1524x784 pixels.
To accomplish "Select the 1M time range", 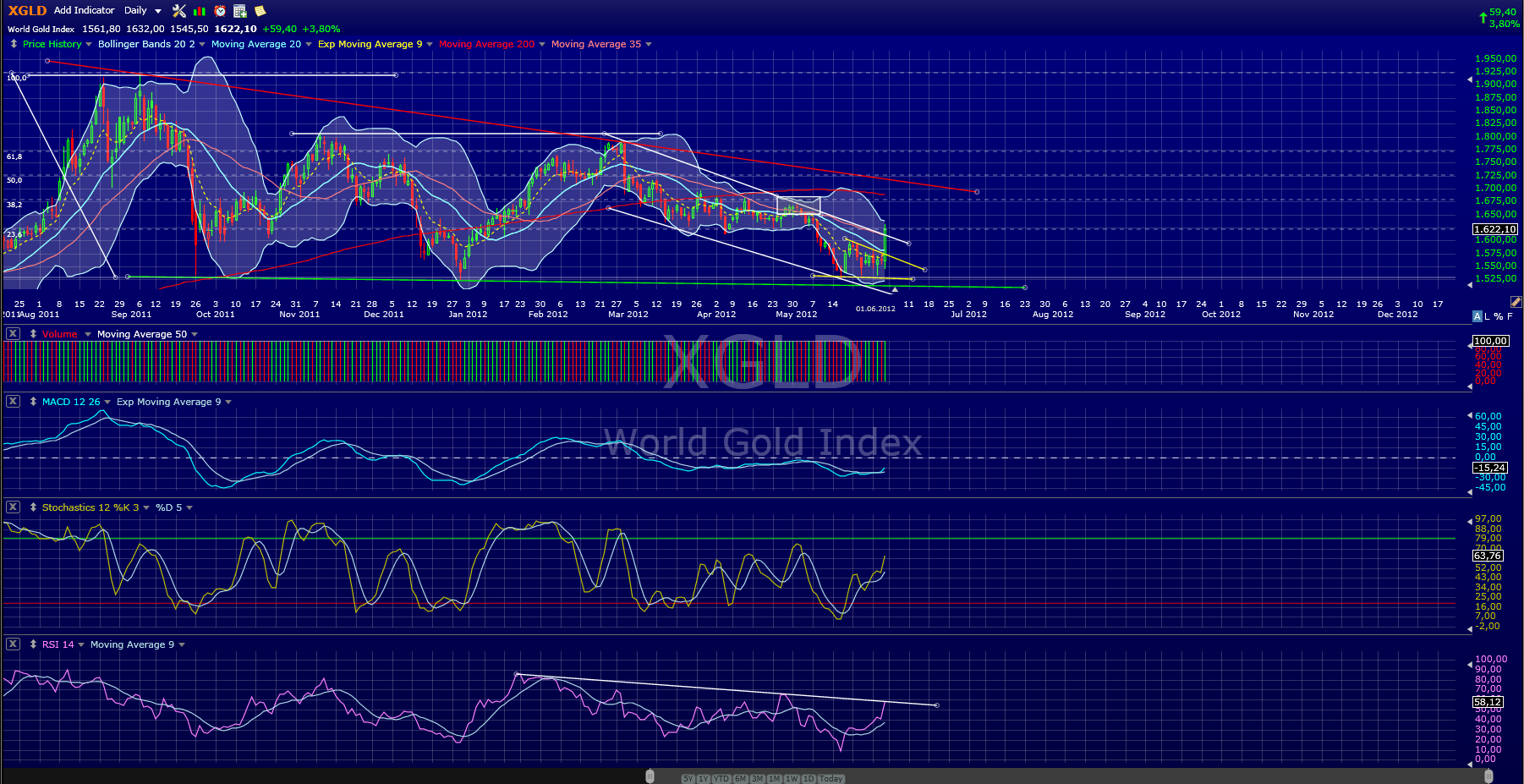I will (x=774, y=779).
